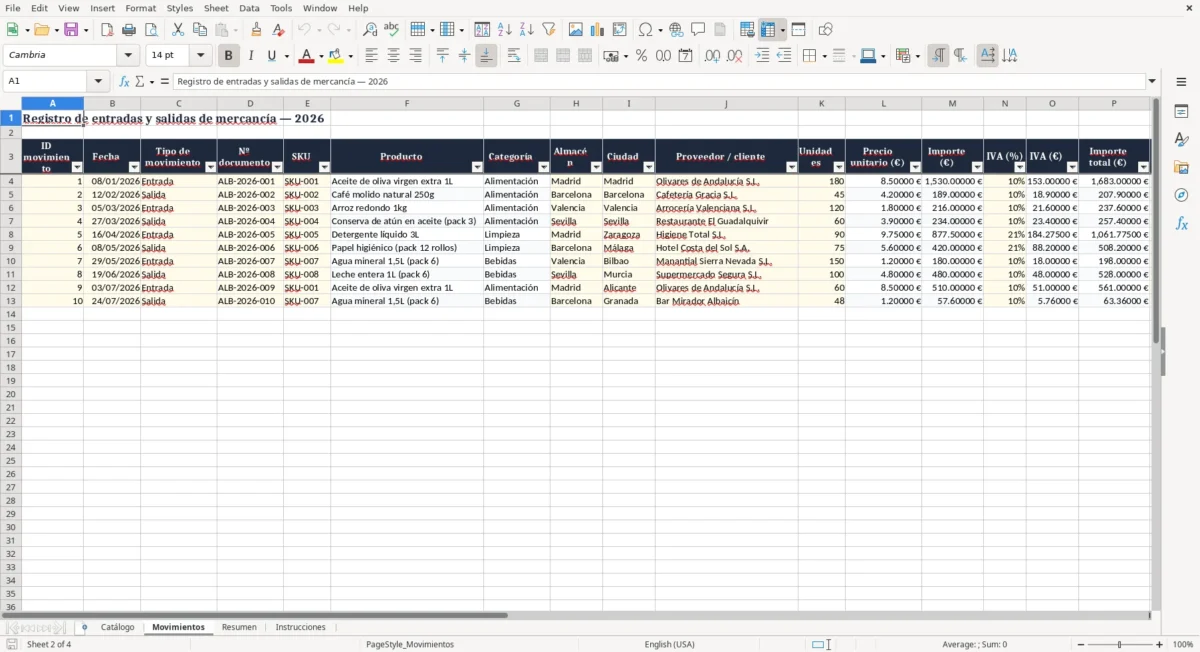1200x652 pixels.
Task: Toggle Underline formatting
Action: [272, 56]
